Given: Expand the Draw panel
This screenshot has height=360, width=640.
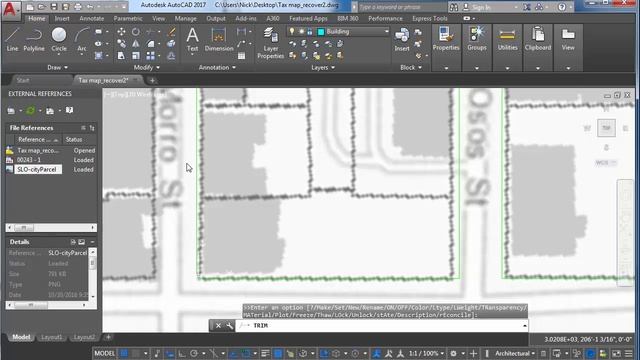Looking at the screenshot, I should pos(57,67).
